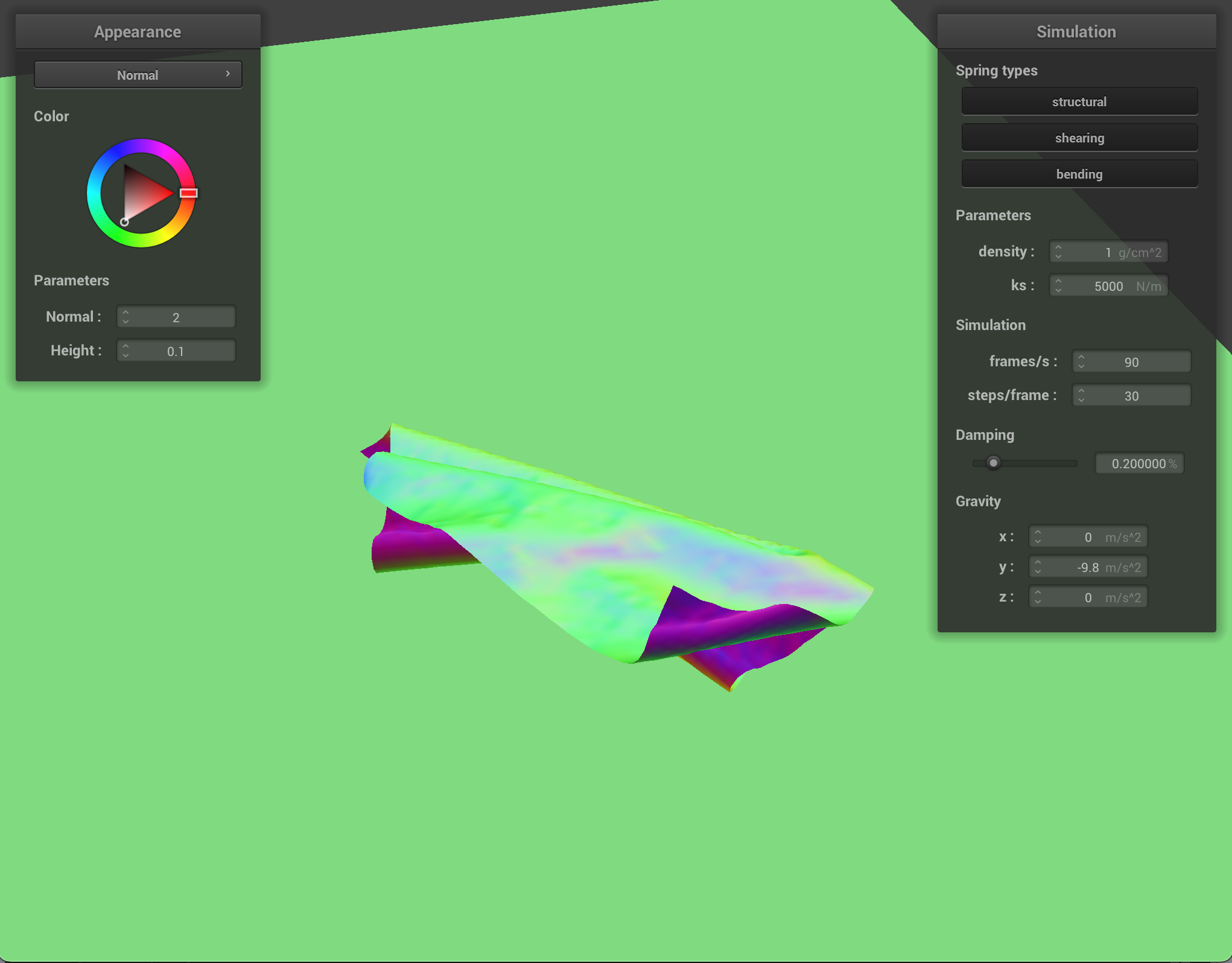The image size is (1232, 963).
Task: Increase Normal parameter with stepper arrows
Action: pyautogui.click(x=125, y=313)
